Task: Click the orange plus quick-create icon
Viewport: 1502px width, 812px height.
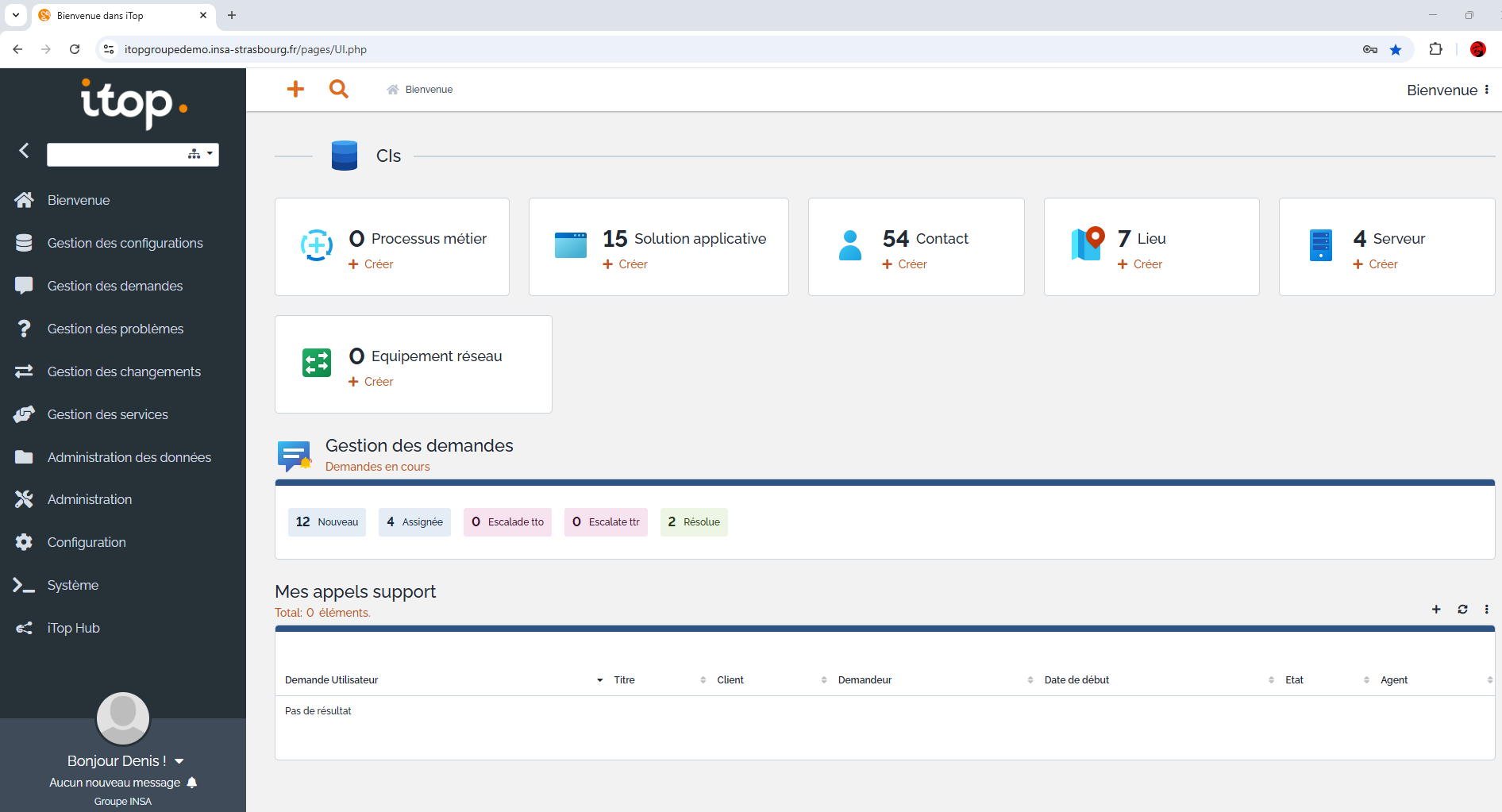Action: tap(295, 89)
